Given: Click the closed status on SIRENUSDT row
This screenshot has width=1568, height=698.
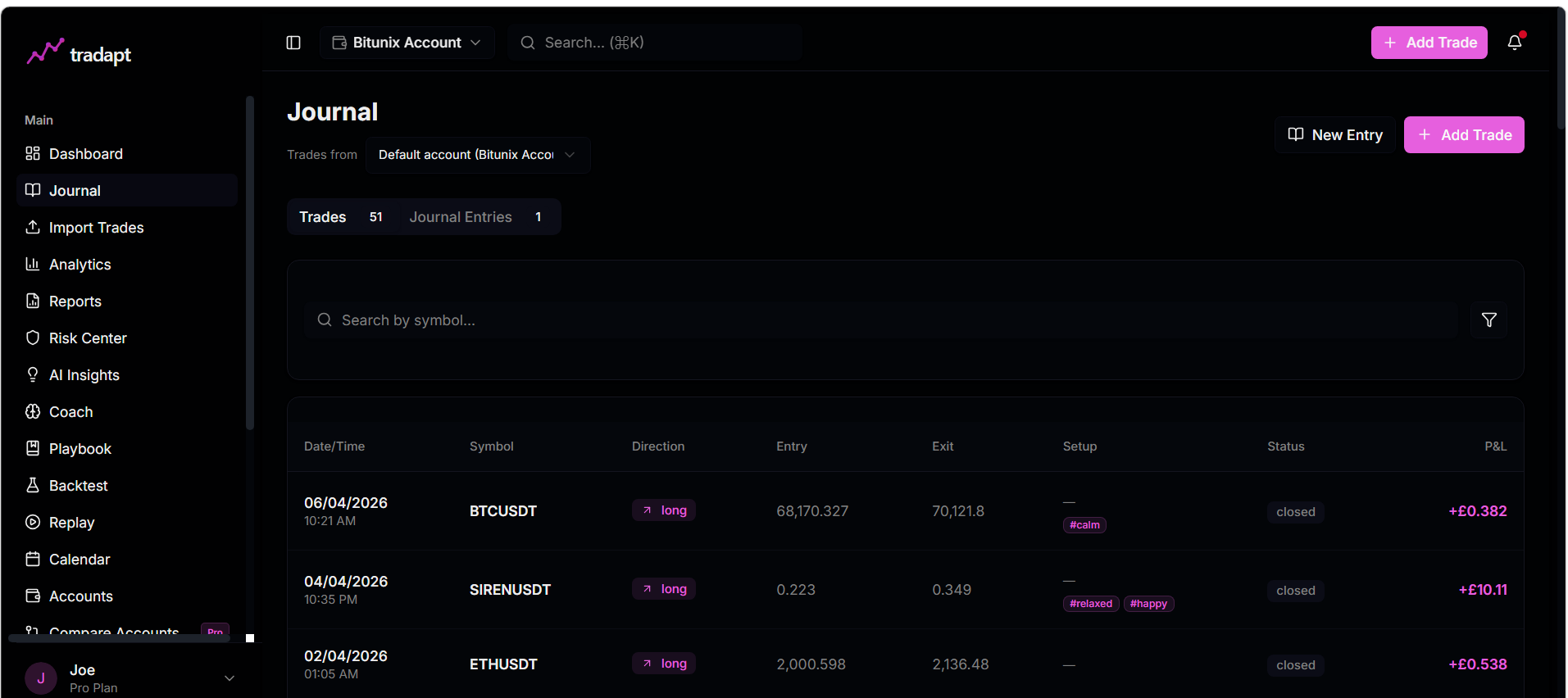Looking at the screenshot, I should (1295, 591).
